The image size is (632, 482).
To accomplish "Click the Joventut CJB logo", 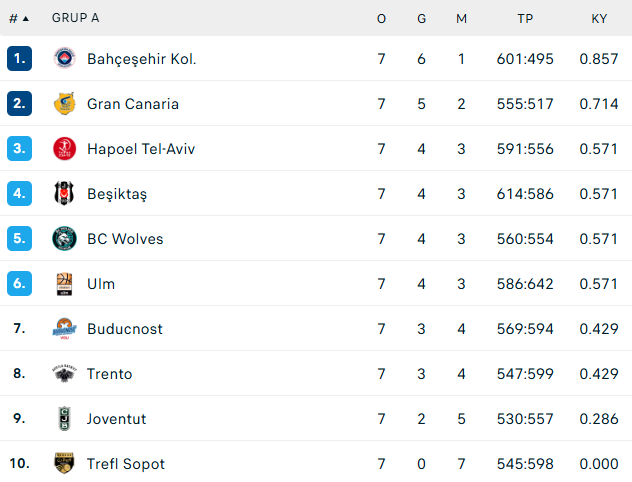I will pos(64,419).
